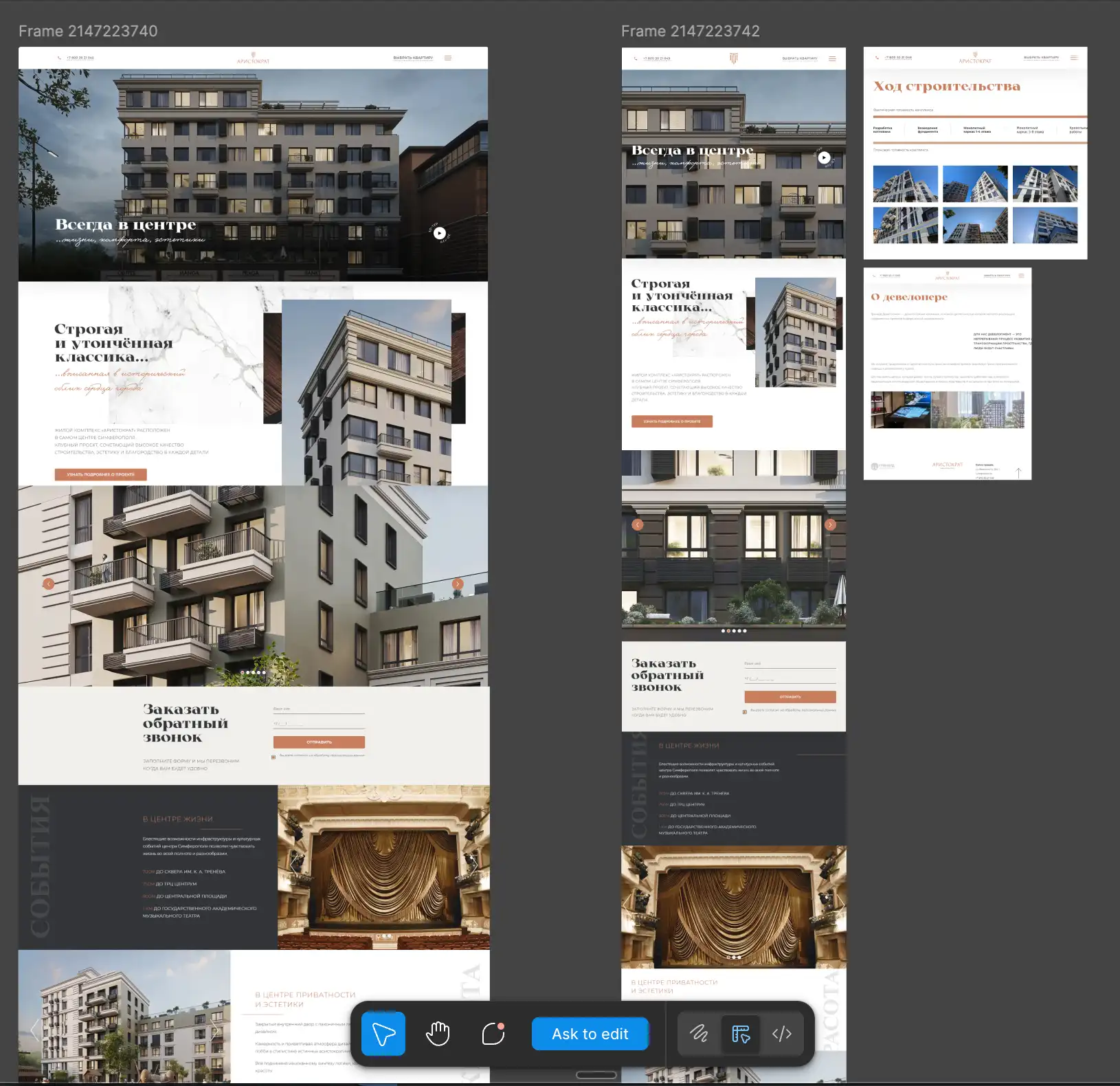
Task: Open the Comment tool
Action: click(493, 1033)
